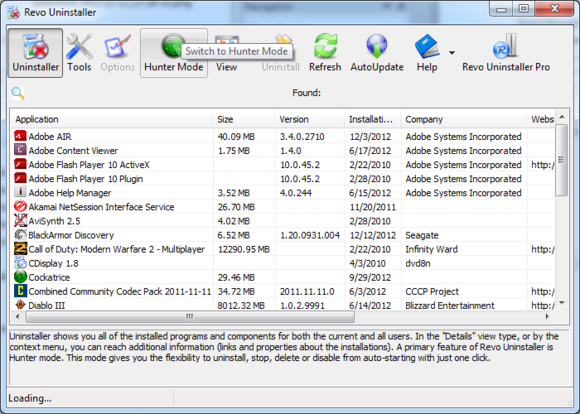Open the Uninstaller toolbar button
This screenshot has height=414, width=580.
pos(36,53)
